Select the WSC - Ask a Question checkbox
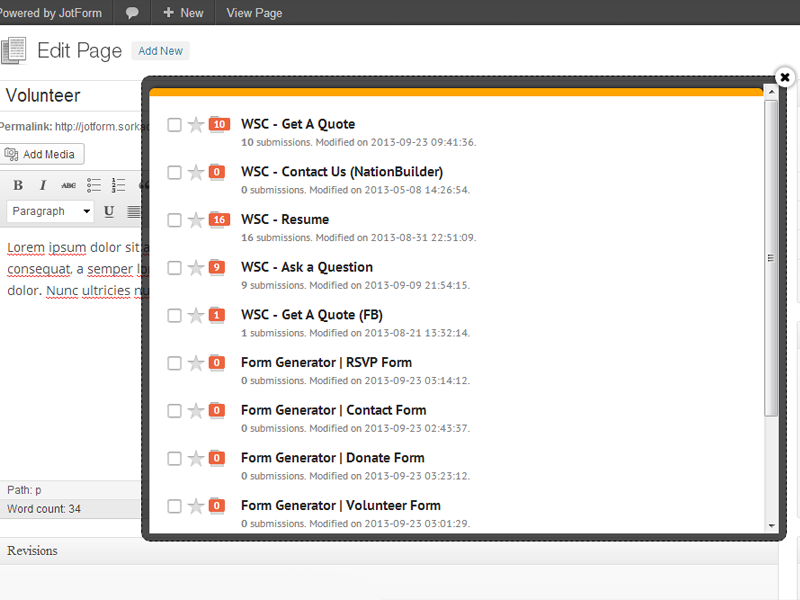The height and width of the screenshot is (600, 800). pos(174,268)
